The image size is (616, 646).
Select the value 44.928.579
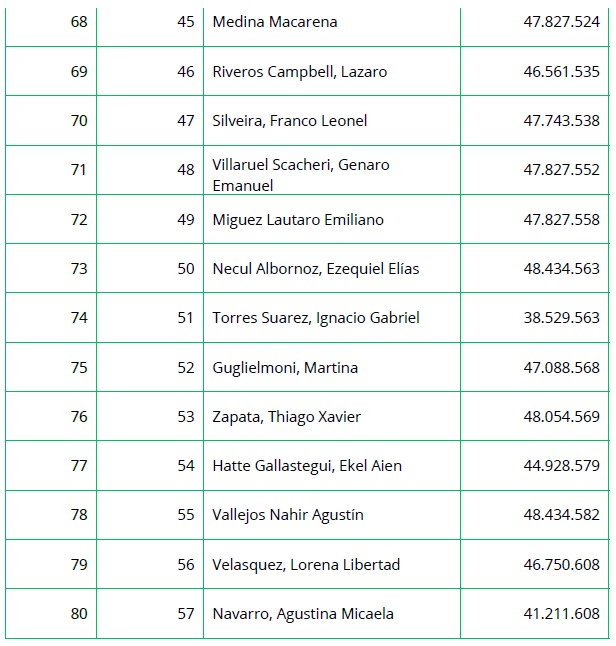[561, 466]
